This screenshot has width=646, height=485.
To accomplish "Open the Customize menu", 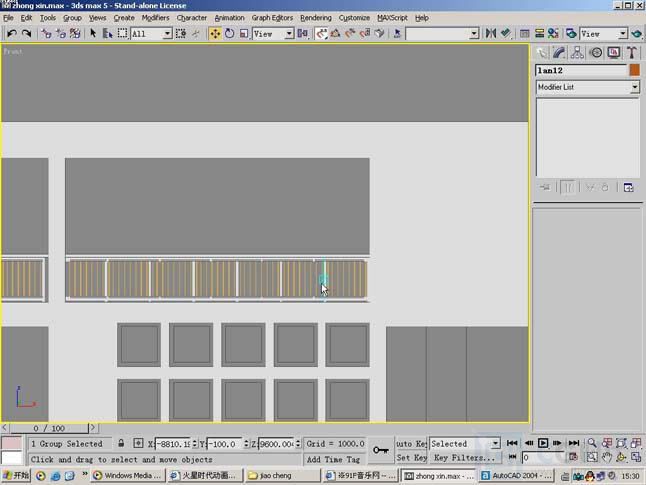I will coord(354,18).
